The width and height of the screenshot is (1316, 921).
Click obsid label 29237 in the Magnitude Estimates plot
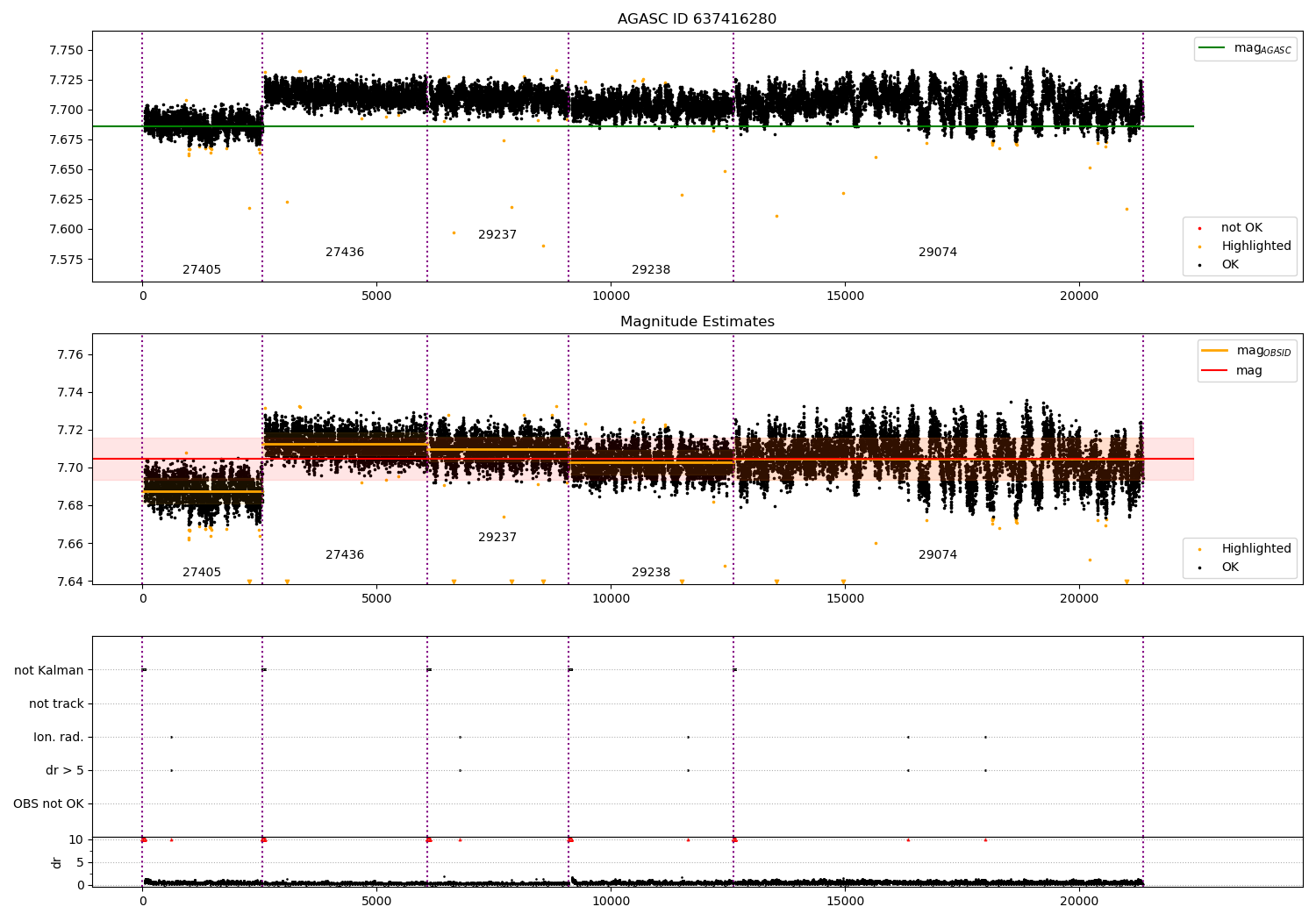pos(497,538)
